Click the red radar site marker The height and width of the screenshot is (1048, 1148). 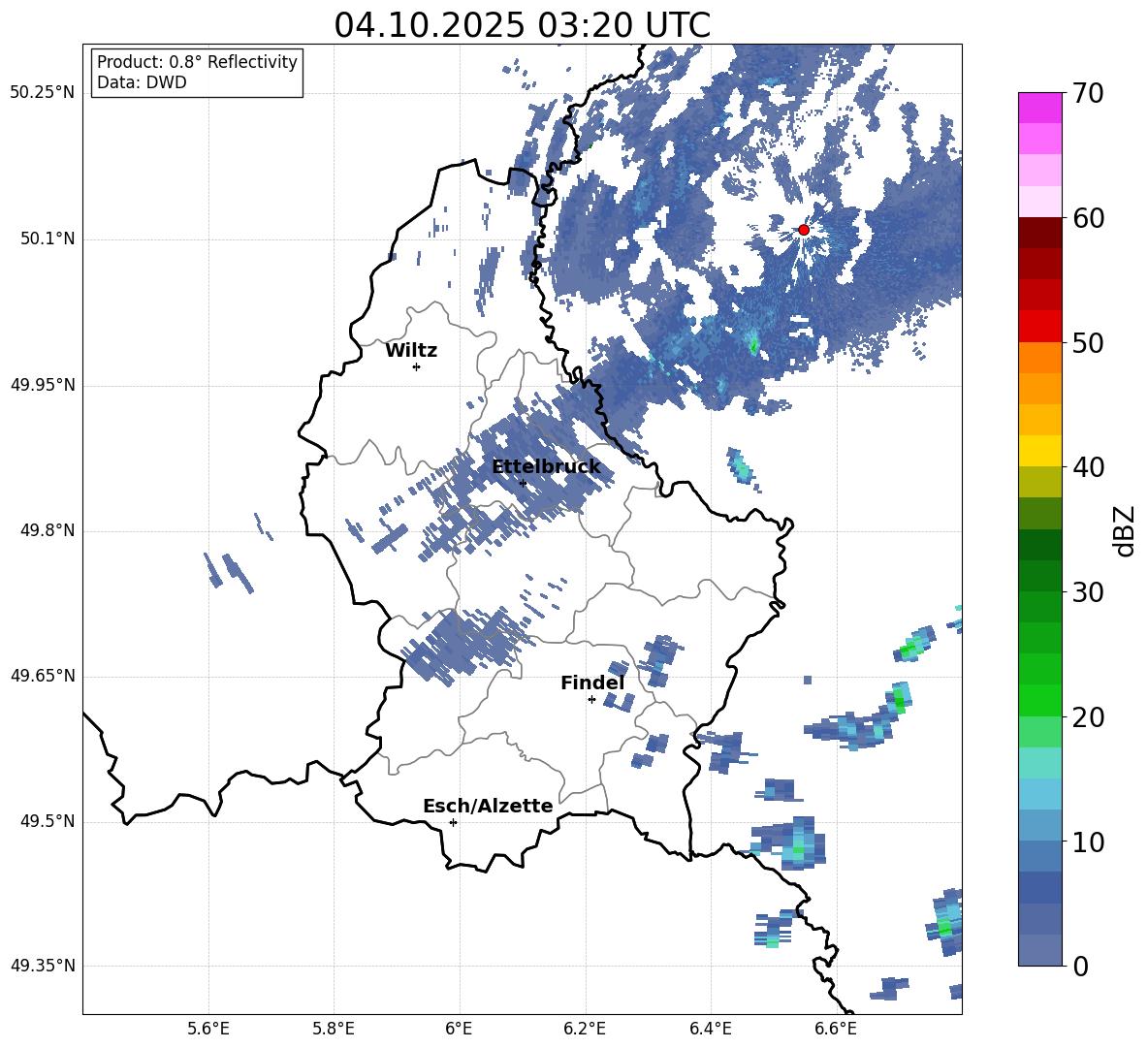coord(803,230)
